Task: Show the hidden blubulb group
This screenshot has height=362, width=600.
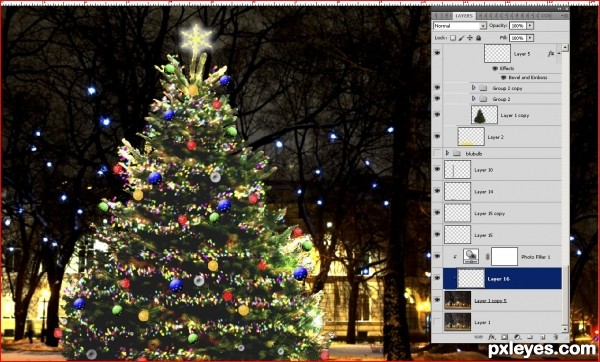Action: click(437, 153)
